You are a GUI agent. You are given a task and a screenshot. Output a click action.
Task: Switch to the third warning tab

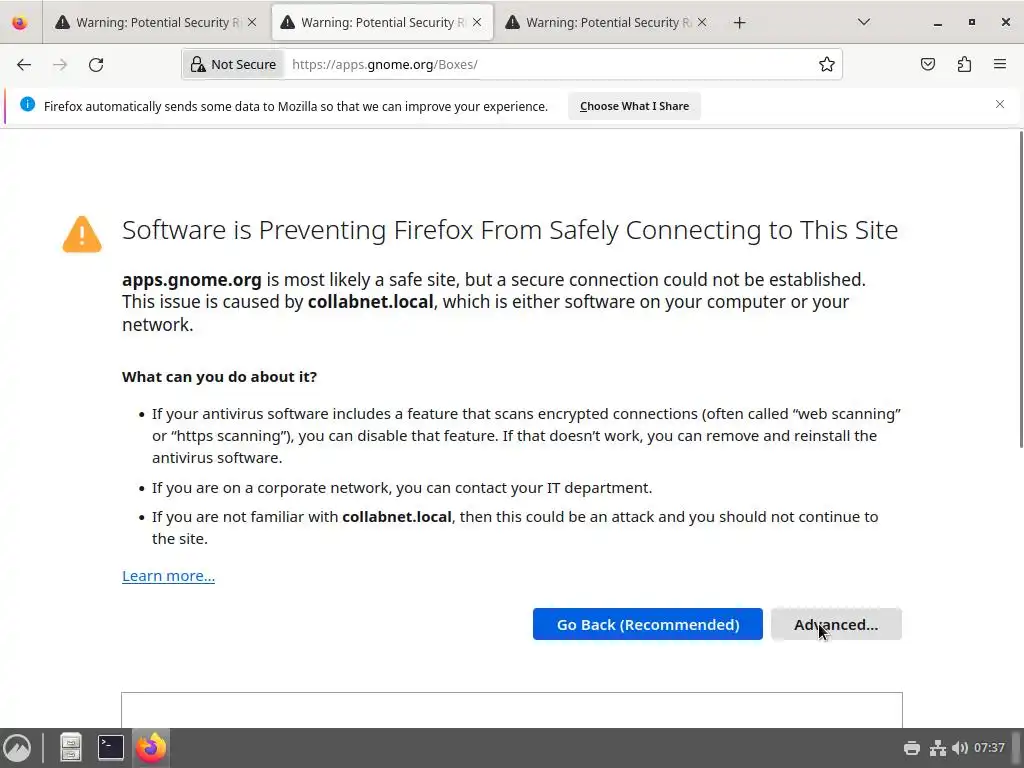[x=607, y=23]
